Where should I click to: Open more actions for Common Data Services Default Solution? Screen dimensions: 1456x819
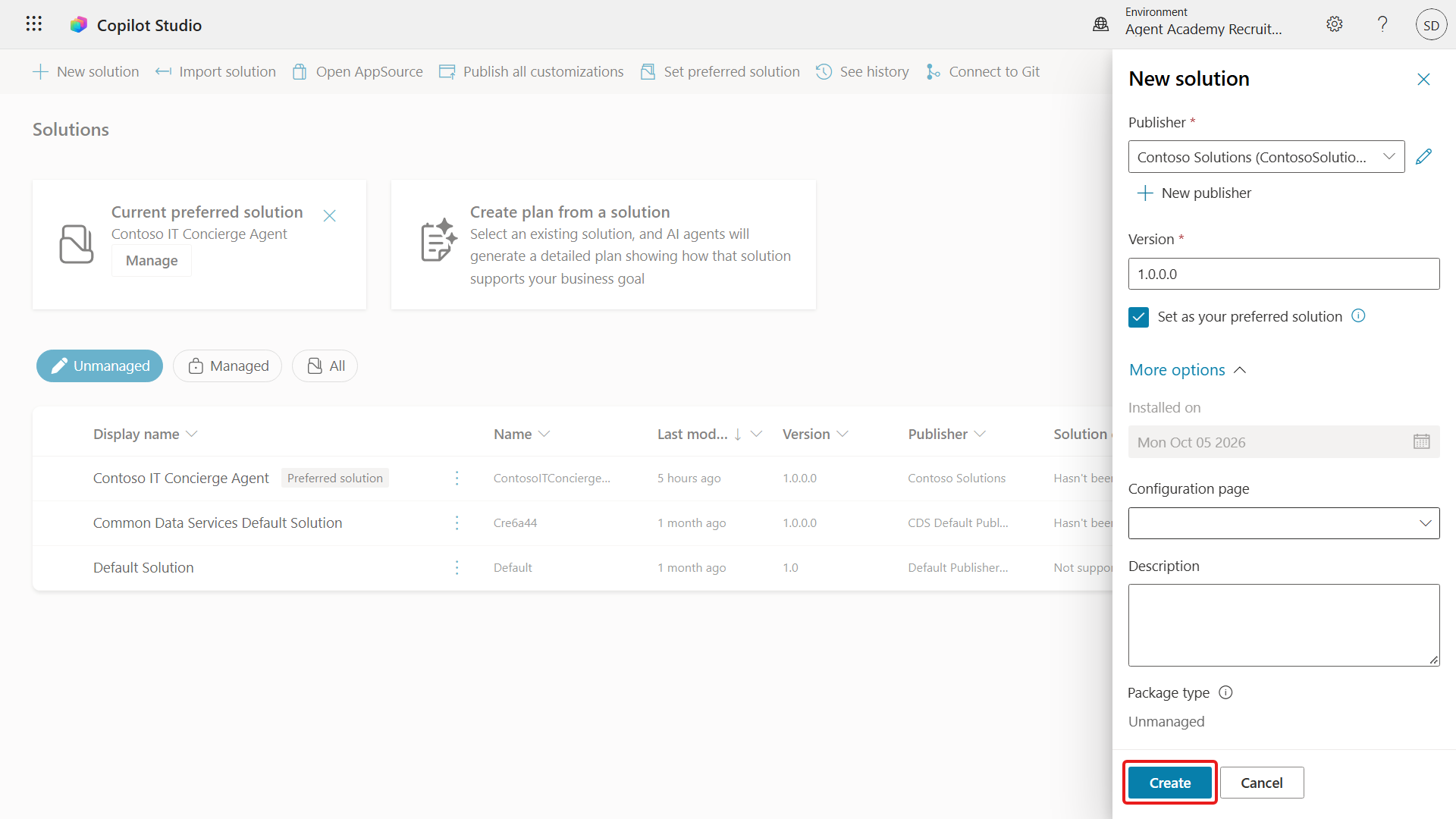point(457,522)
